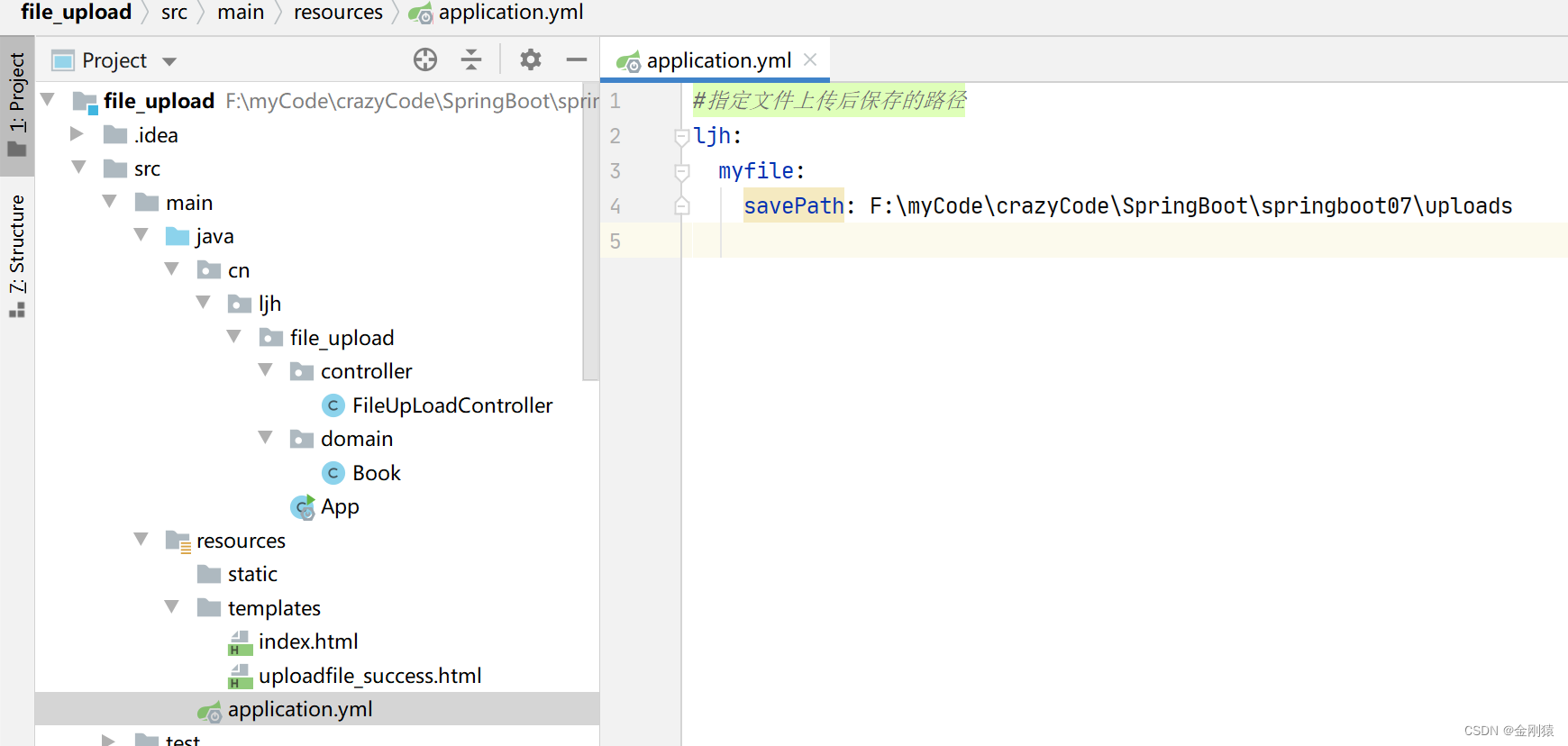Image resolution: width=1568 pixels, height=746 pixels.
Task: Select index.html in templates
Action: 308,641
